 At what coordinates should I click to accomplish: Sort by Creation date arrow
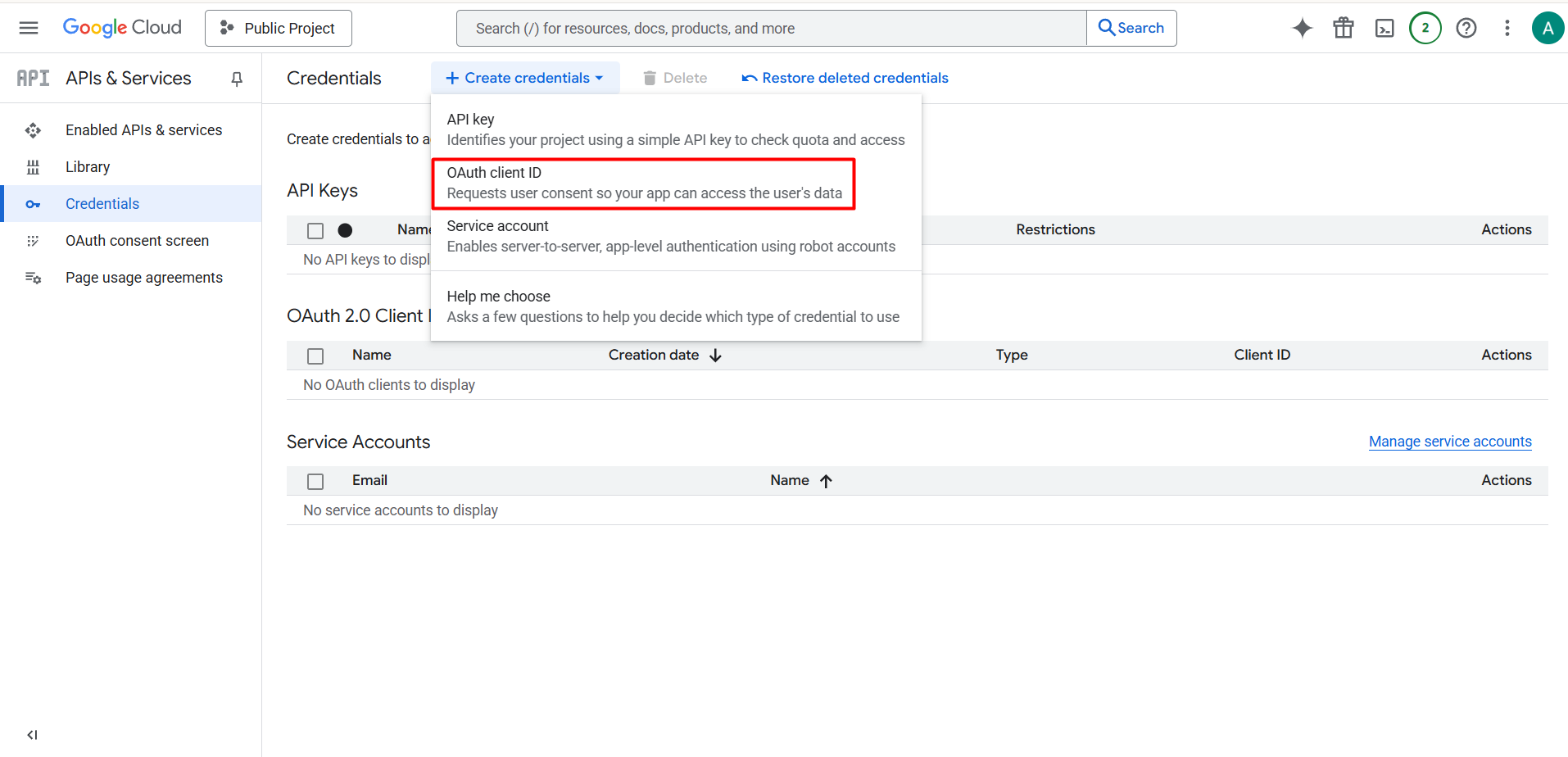click(x=715, y=355)
